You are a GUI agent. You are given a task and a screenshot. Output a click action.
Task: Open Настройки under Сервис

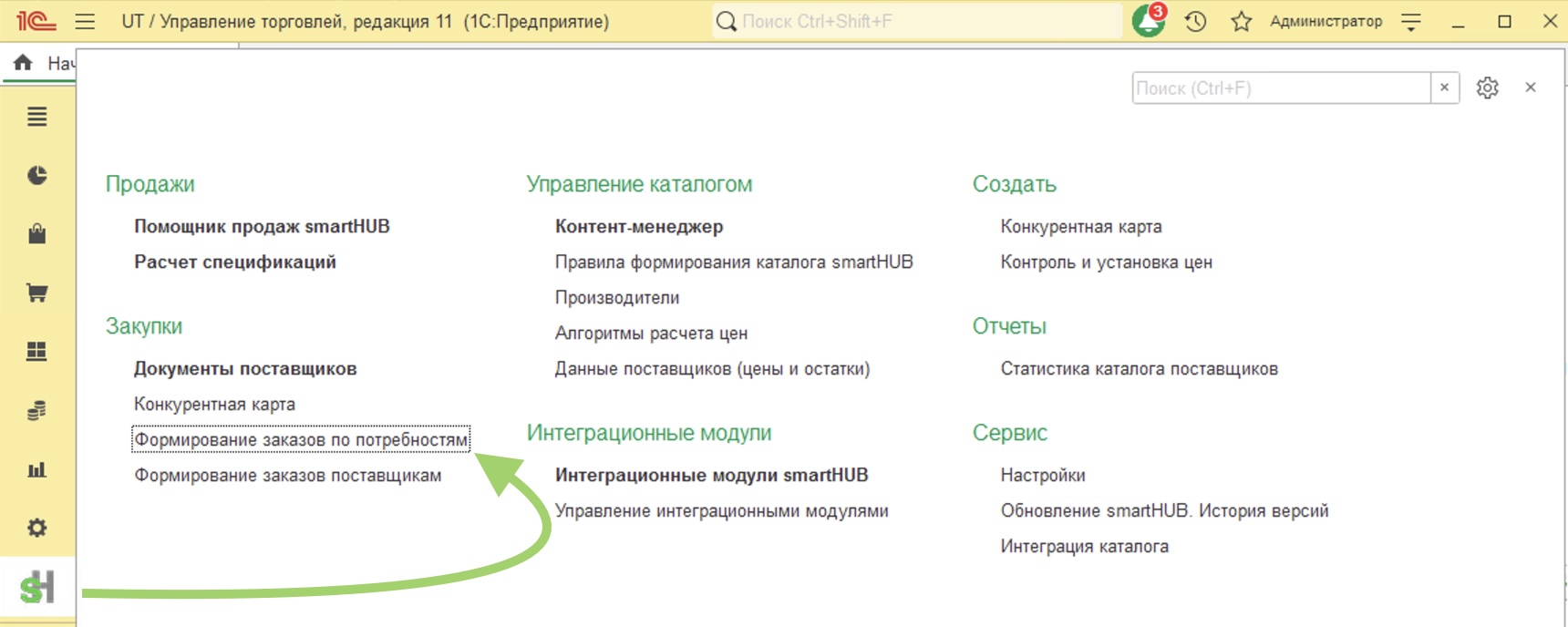pos(1043,476)
